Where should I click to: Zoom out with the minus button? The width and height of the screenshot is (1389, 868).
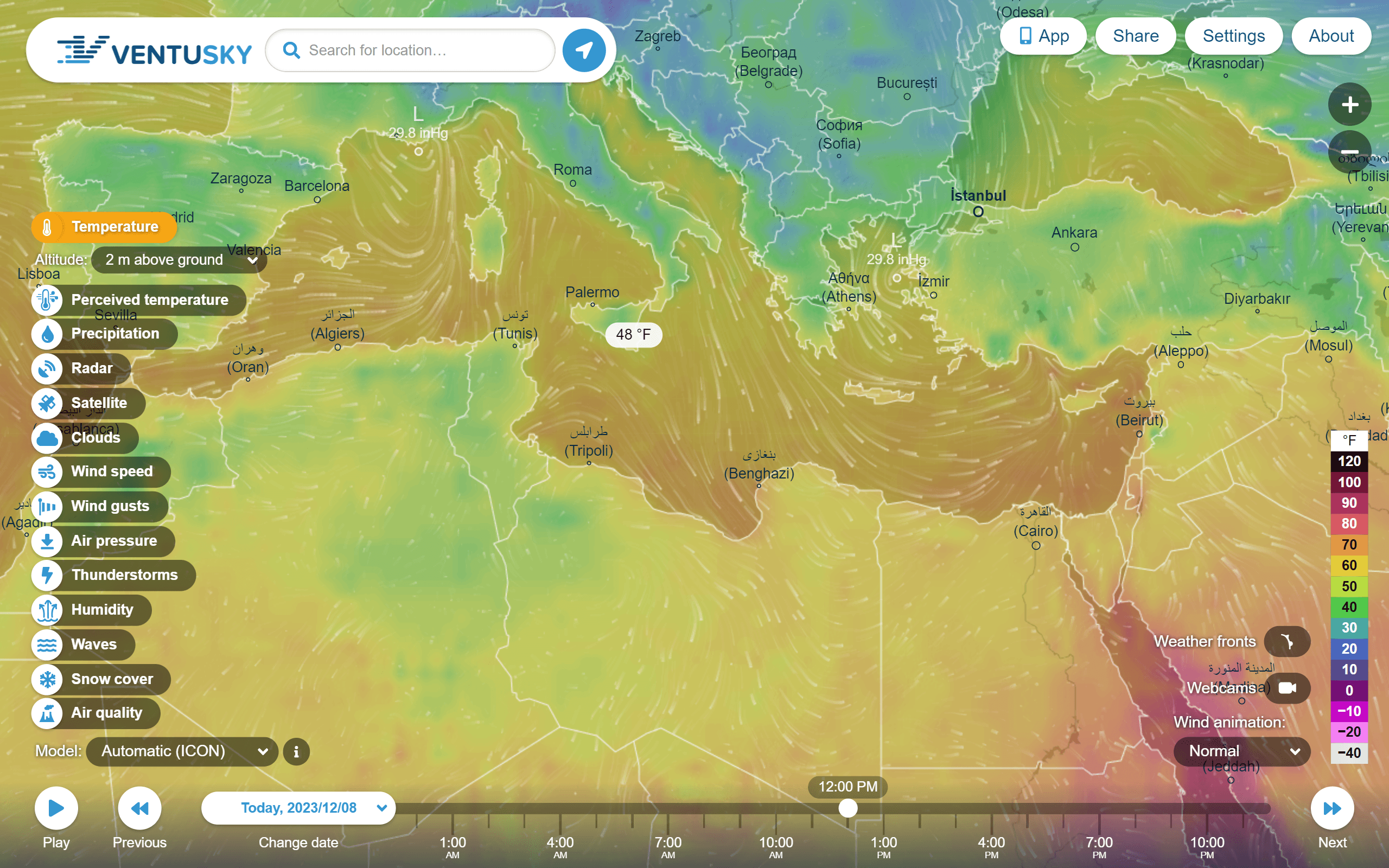point(1349,152)
